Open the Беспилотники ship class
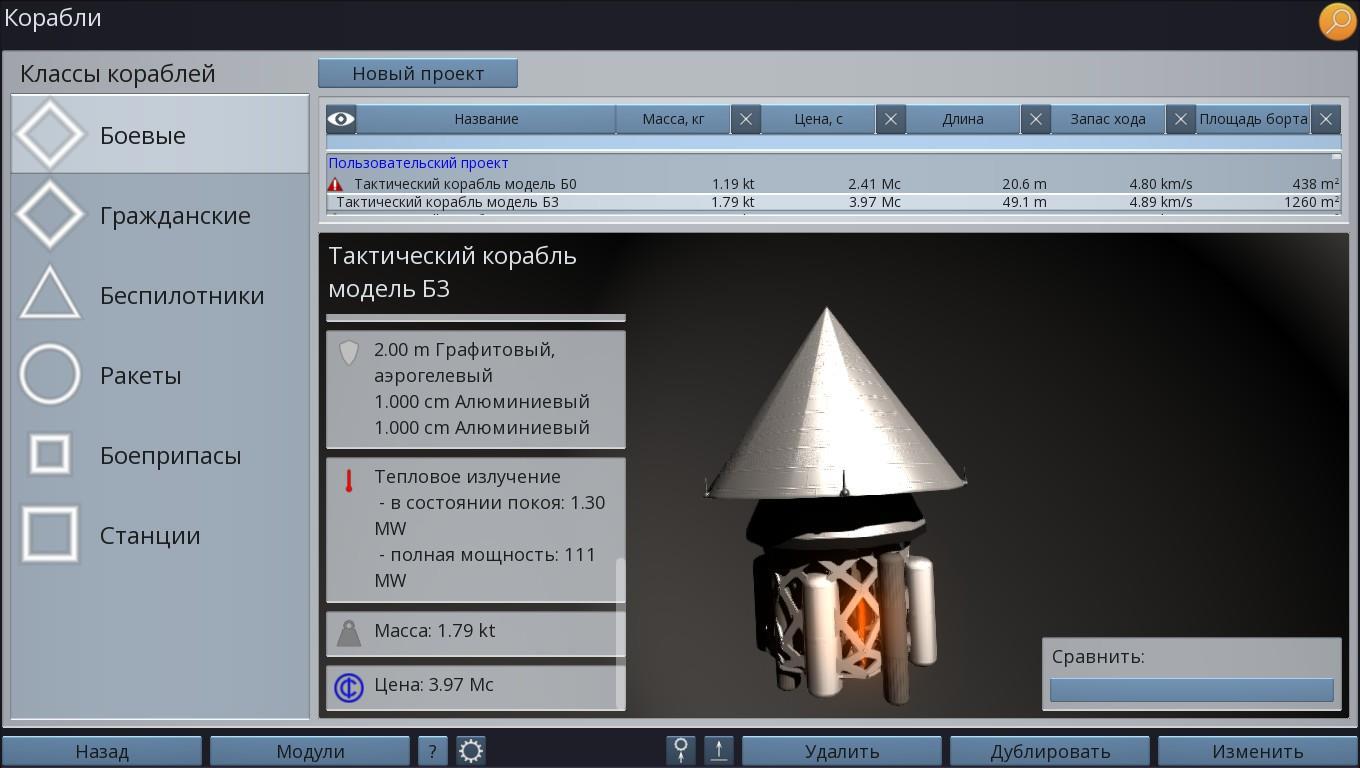 160,294
